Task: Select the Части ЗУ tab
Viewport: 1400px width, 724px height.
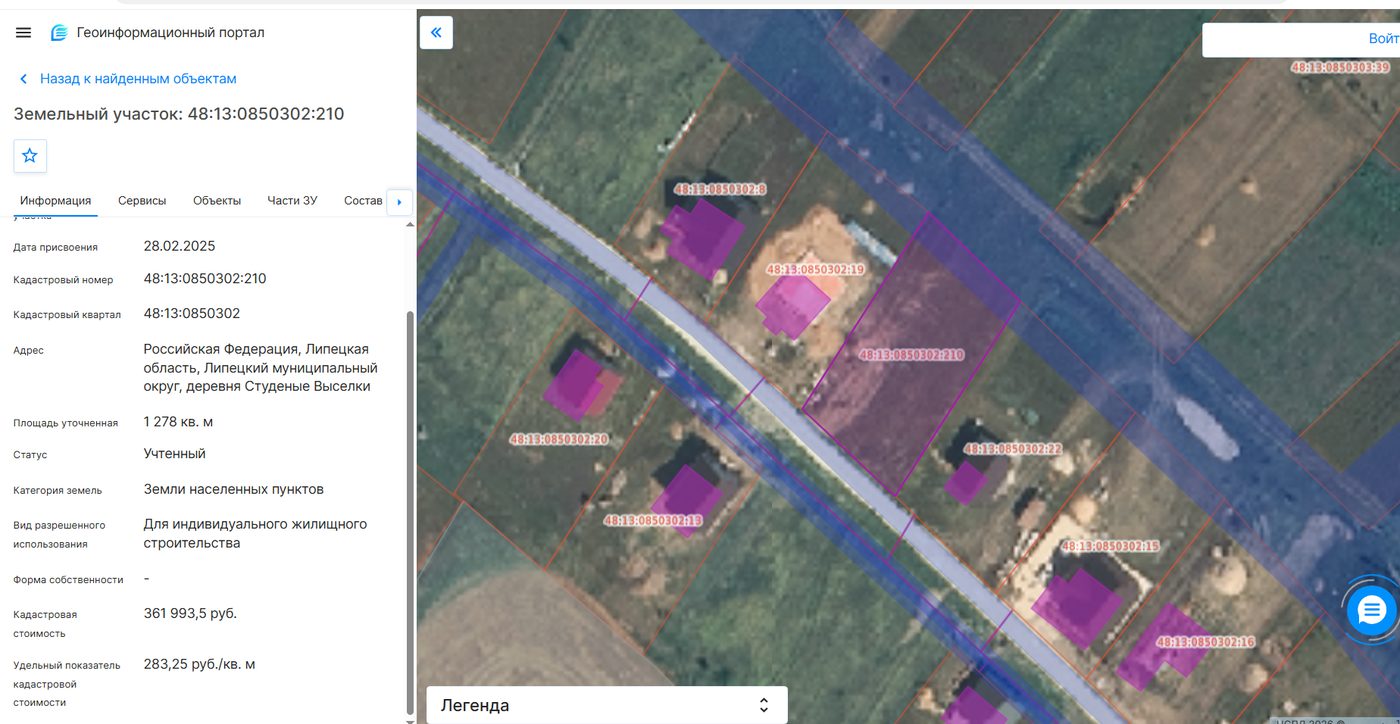Action: click(292, 201)
